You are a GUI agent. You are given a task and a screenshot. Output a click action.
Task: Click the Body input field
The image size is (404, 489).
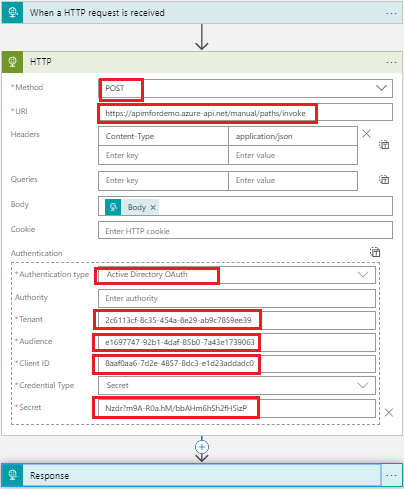[245, 206]
